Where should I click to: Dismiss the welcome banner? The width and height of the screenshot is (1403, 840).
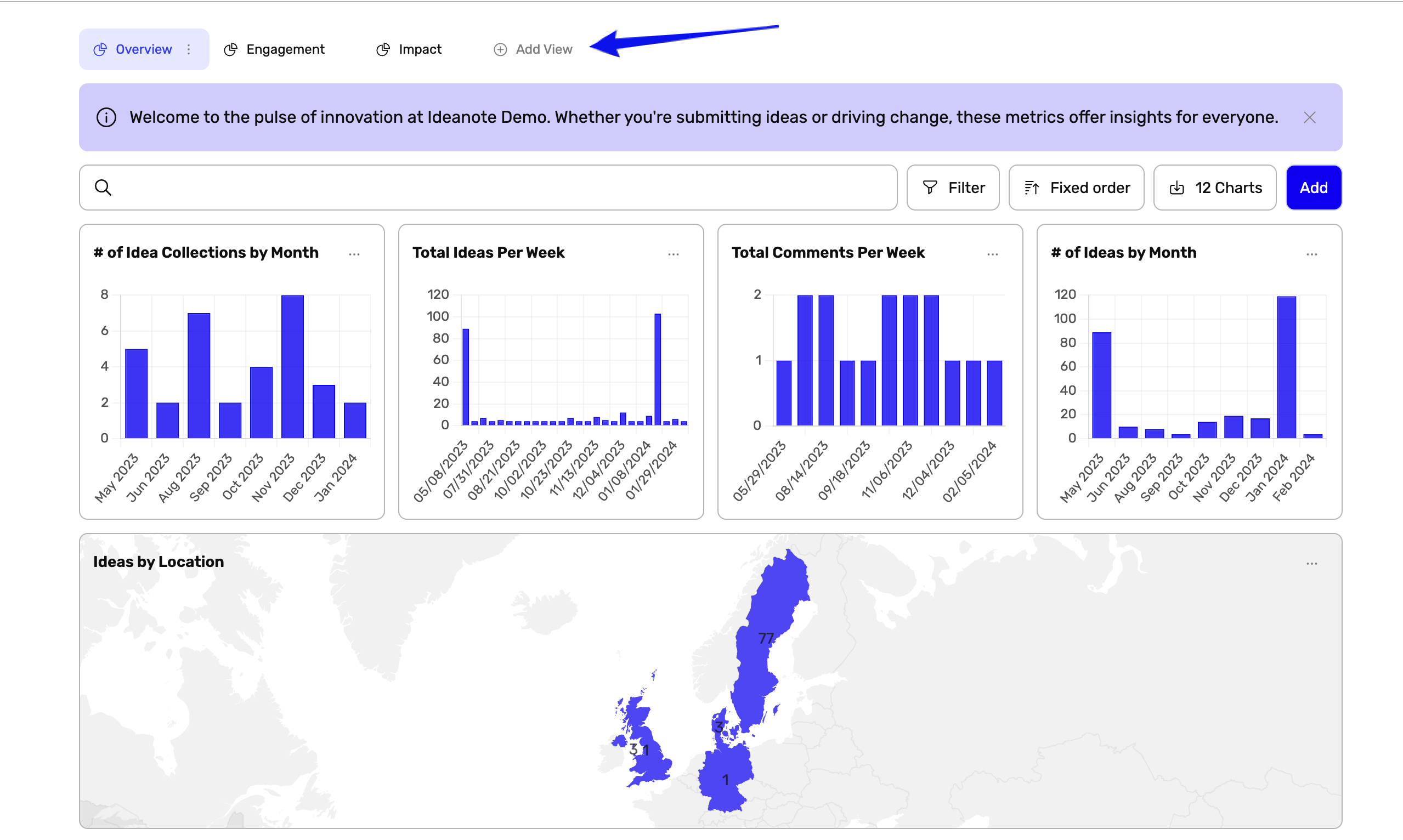click(1310, 118)
